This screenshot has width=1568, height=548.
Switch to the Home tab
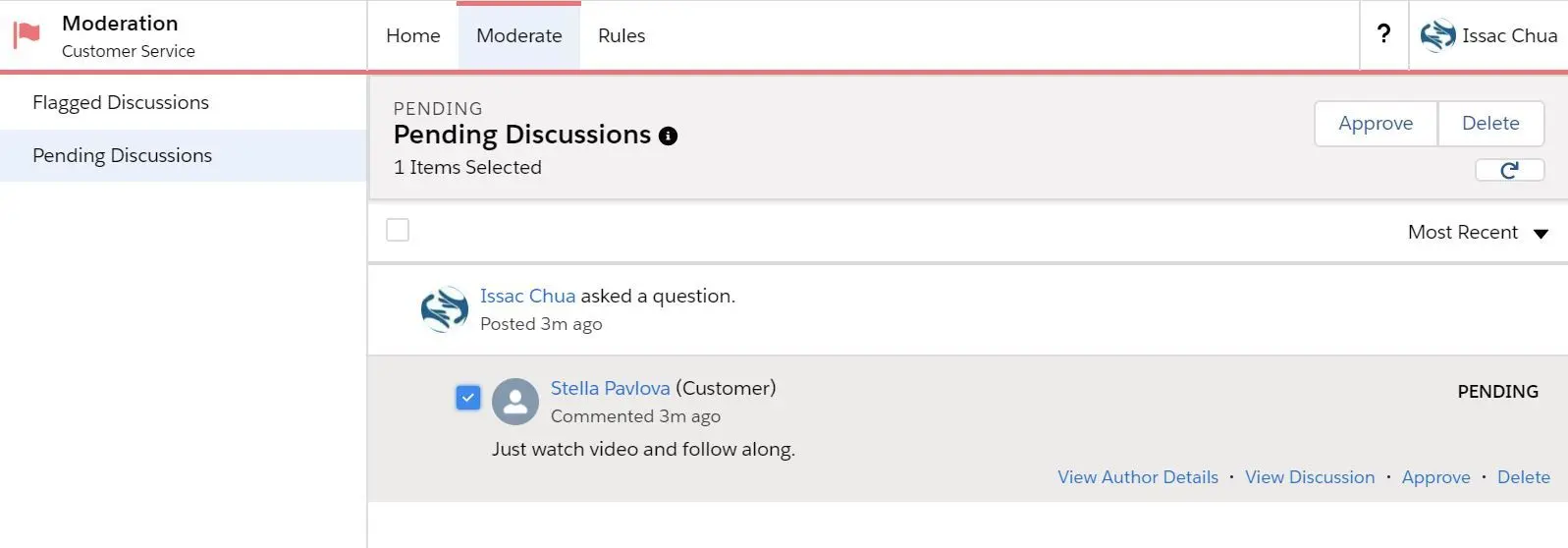tap(413, 35)
